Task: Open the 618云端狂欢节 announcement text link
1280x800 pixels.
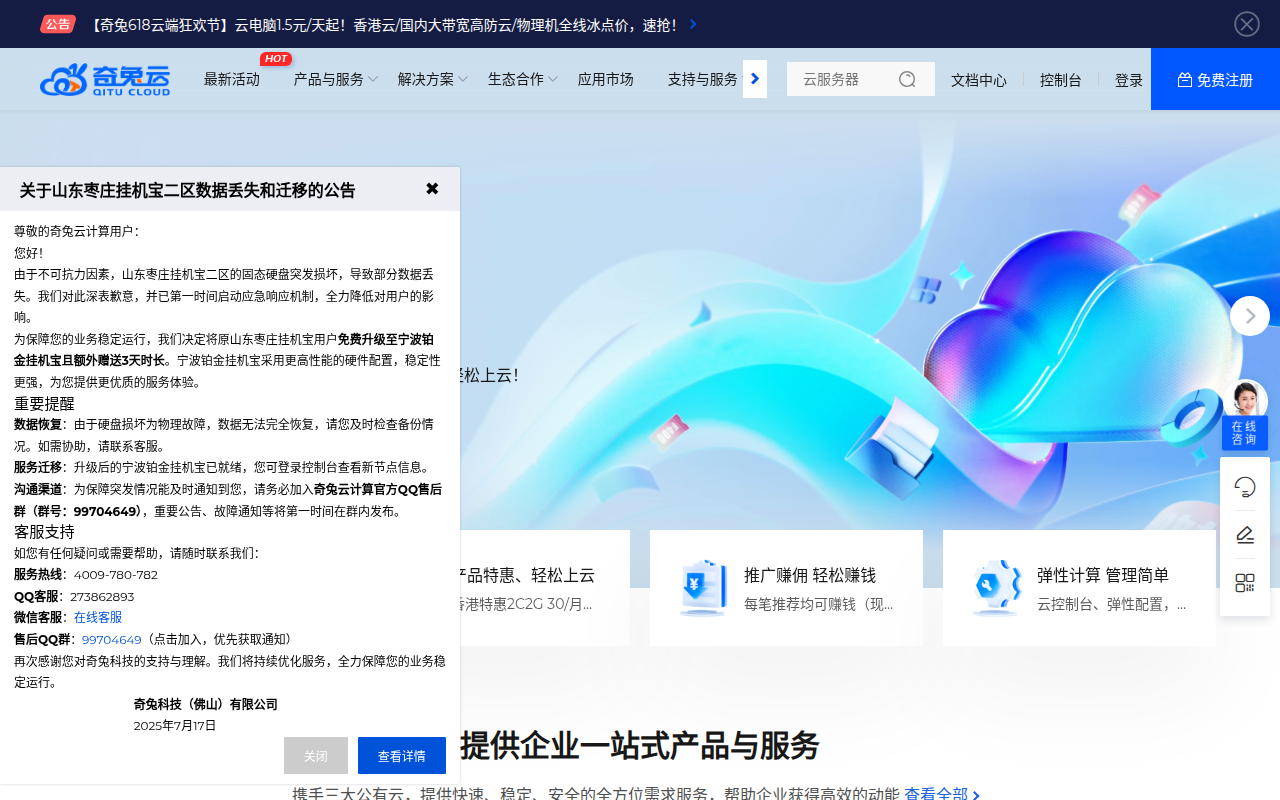Action: 382,25
